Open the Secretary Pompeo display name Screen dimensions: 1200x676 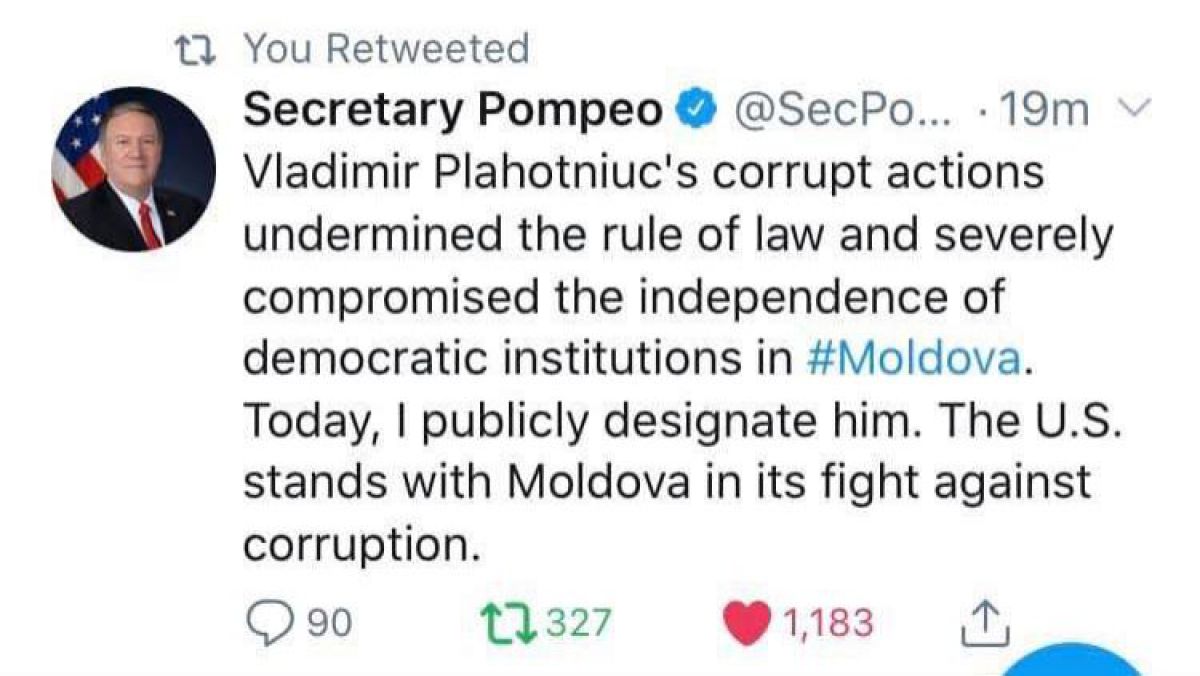[452, 110]
